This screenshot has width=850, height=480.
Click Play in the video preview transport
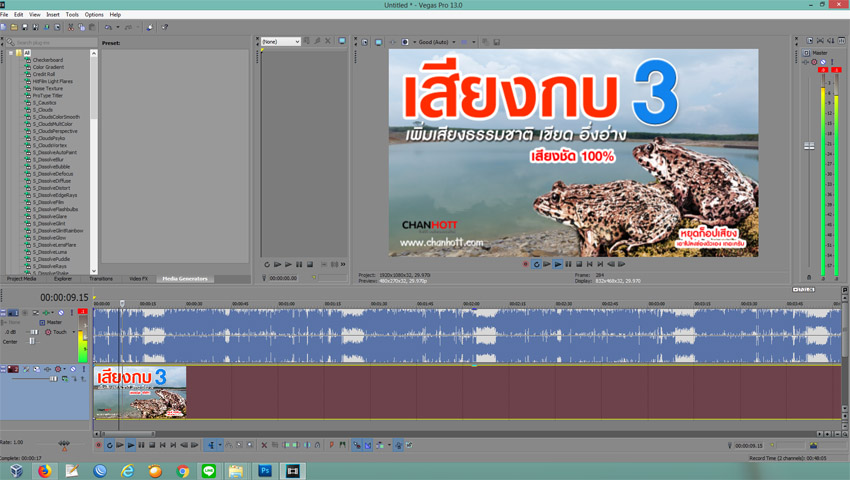click(558, 264)
